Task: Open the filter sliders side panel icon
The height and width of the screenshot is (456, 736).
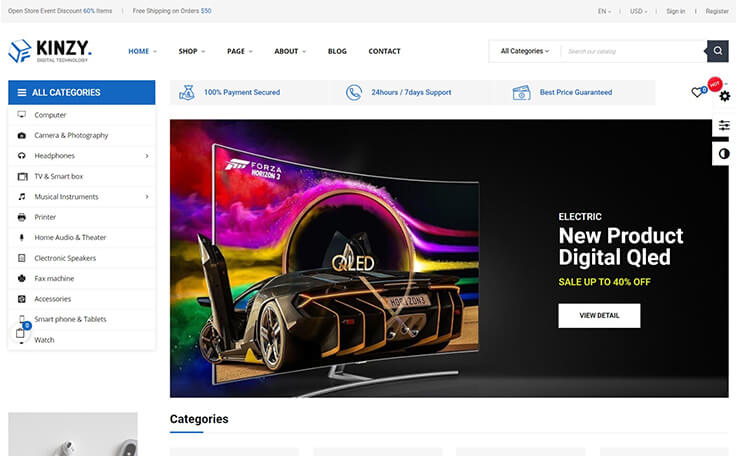Action: [724, 125]
